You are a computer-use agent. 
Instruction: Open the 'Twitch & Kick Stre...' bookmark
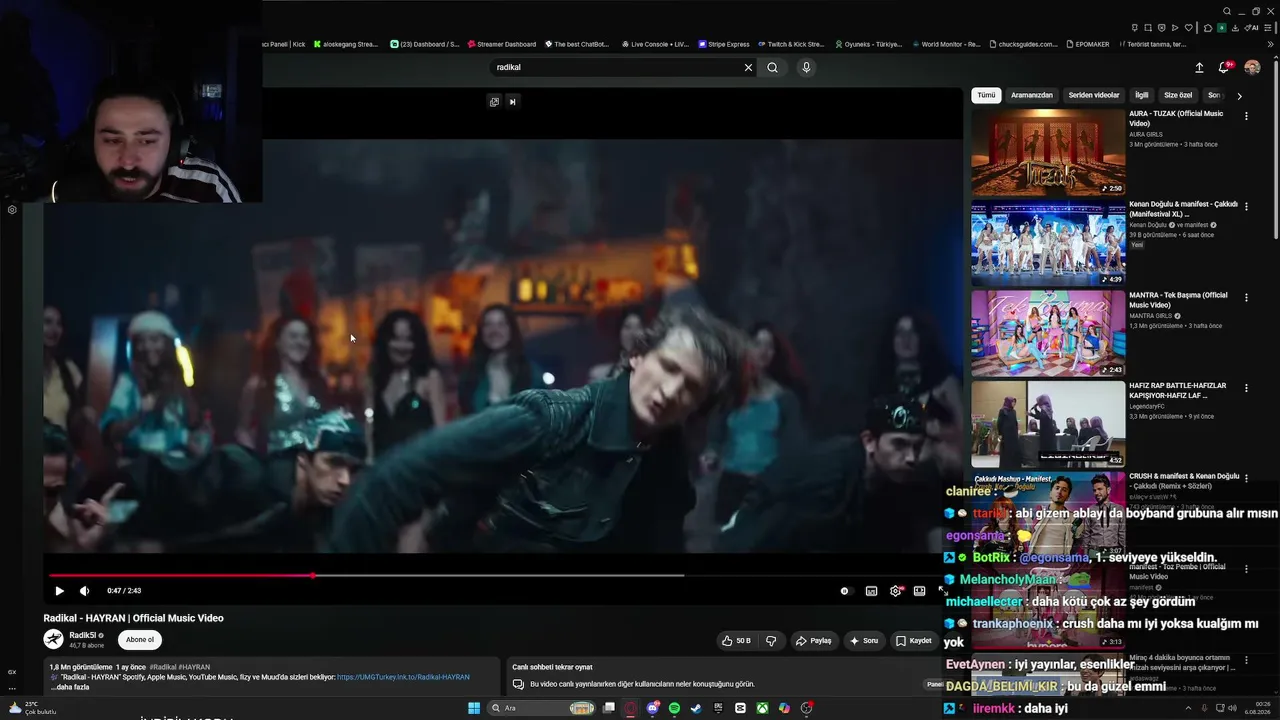click(791, 44)
